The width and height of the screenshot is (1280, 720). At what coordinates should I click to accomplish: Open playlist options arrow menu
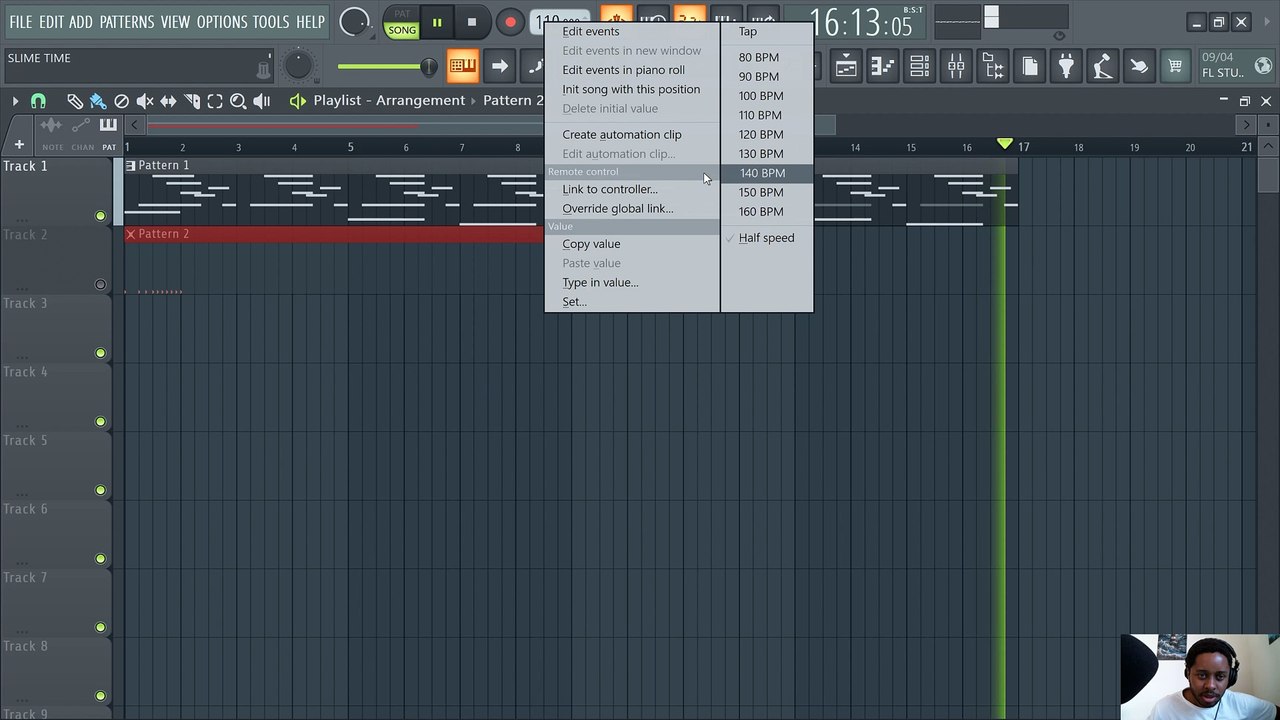coord(15,101)
